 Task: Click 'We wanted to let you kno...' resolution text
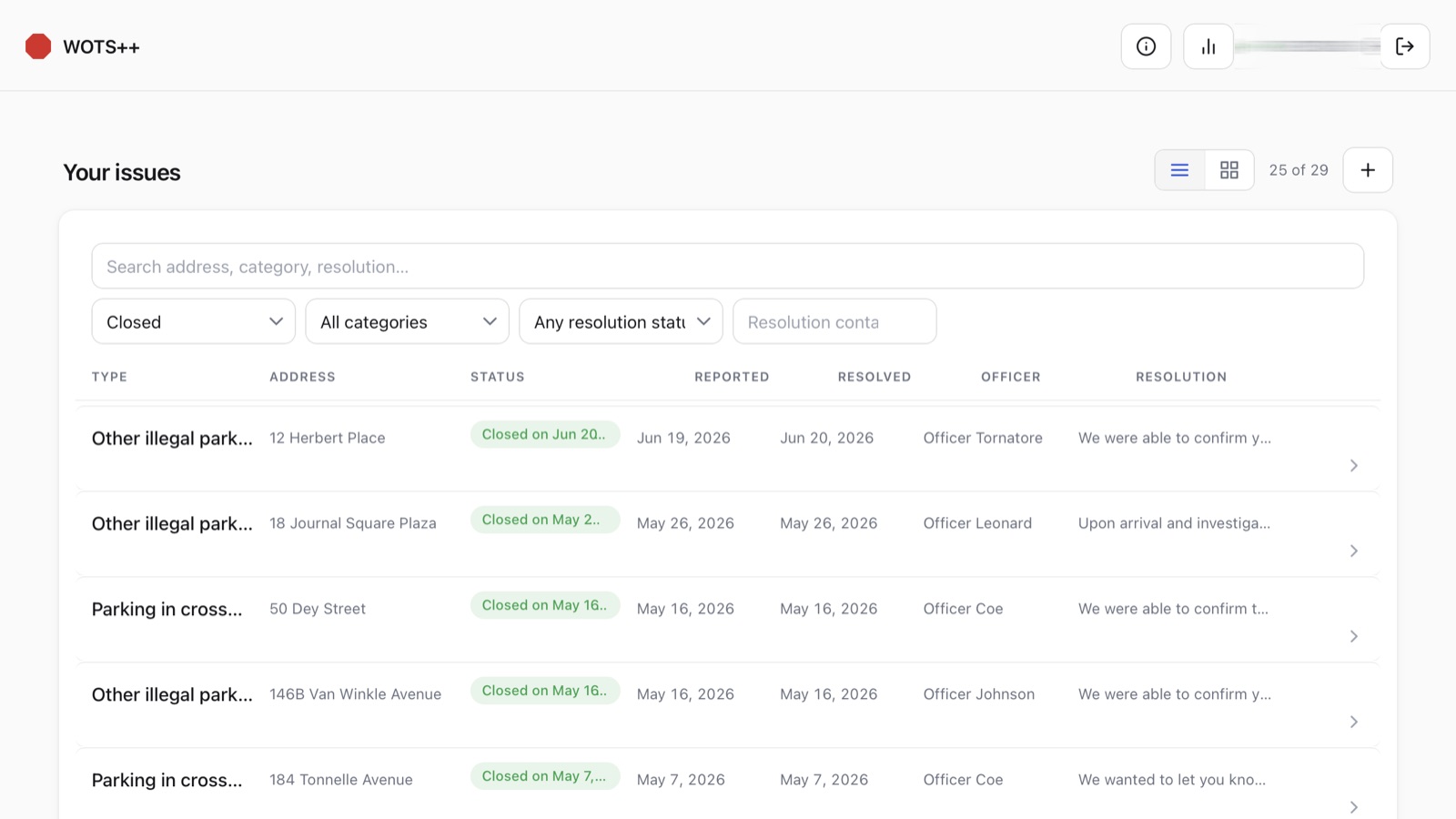pyautogui.click(x=1172, y=781)
